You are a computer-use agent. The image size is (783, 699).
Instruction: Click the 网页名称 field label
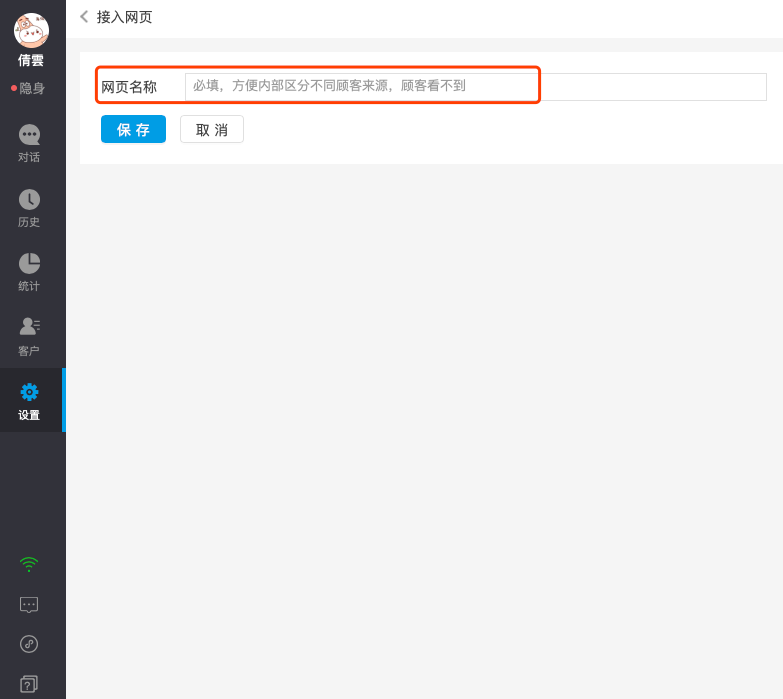pyautogui.click(x=129, y=87)
